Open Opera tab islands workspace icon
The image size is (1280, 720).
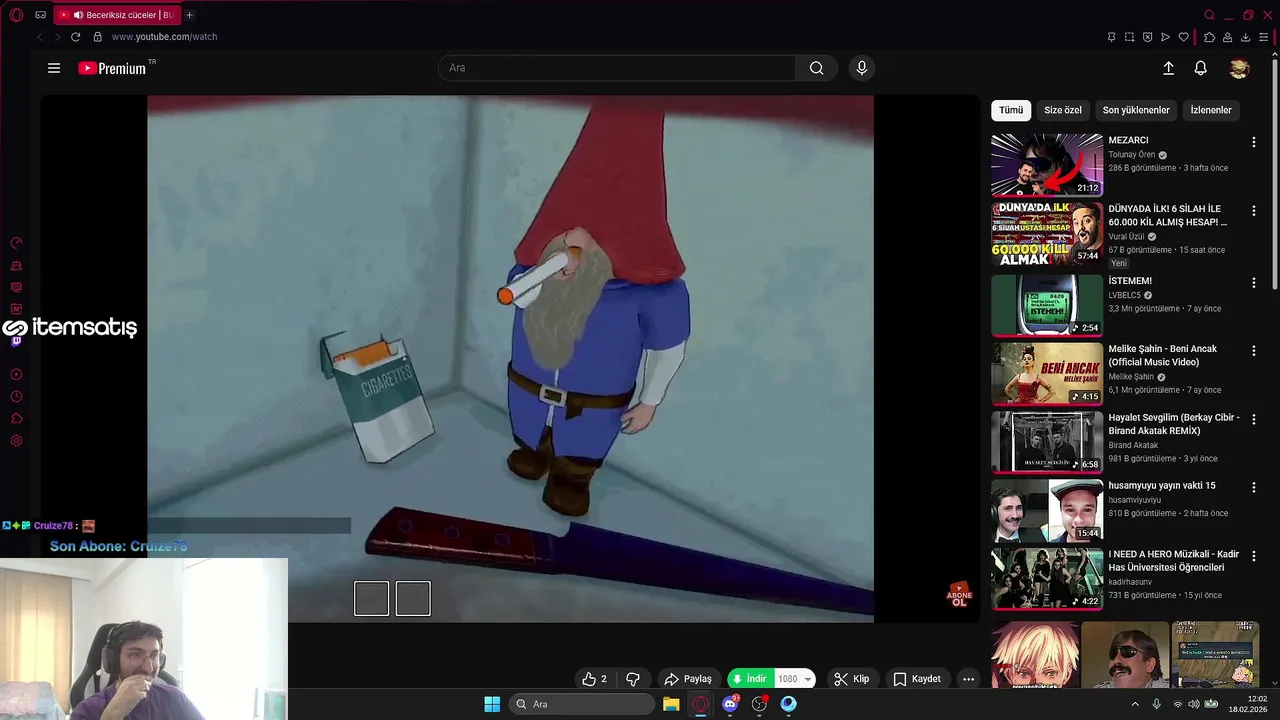pyautogui.click(x=40, y=15)
